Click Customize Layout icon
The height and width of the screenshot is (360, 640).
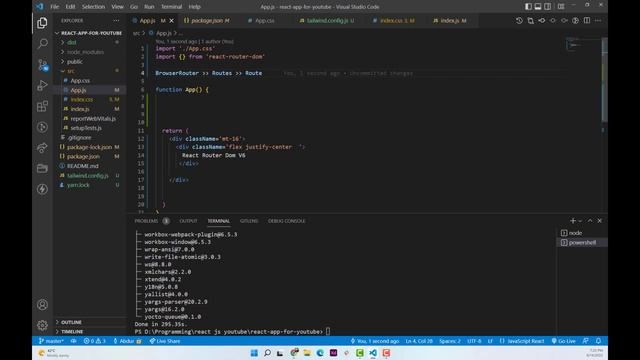561,7
